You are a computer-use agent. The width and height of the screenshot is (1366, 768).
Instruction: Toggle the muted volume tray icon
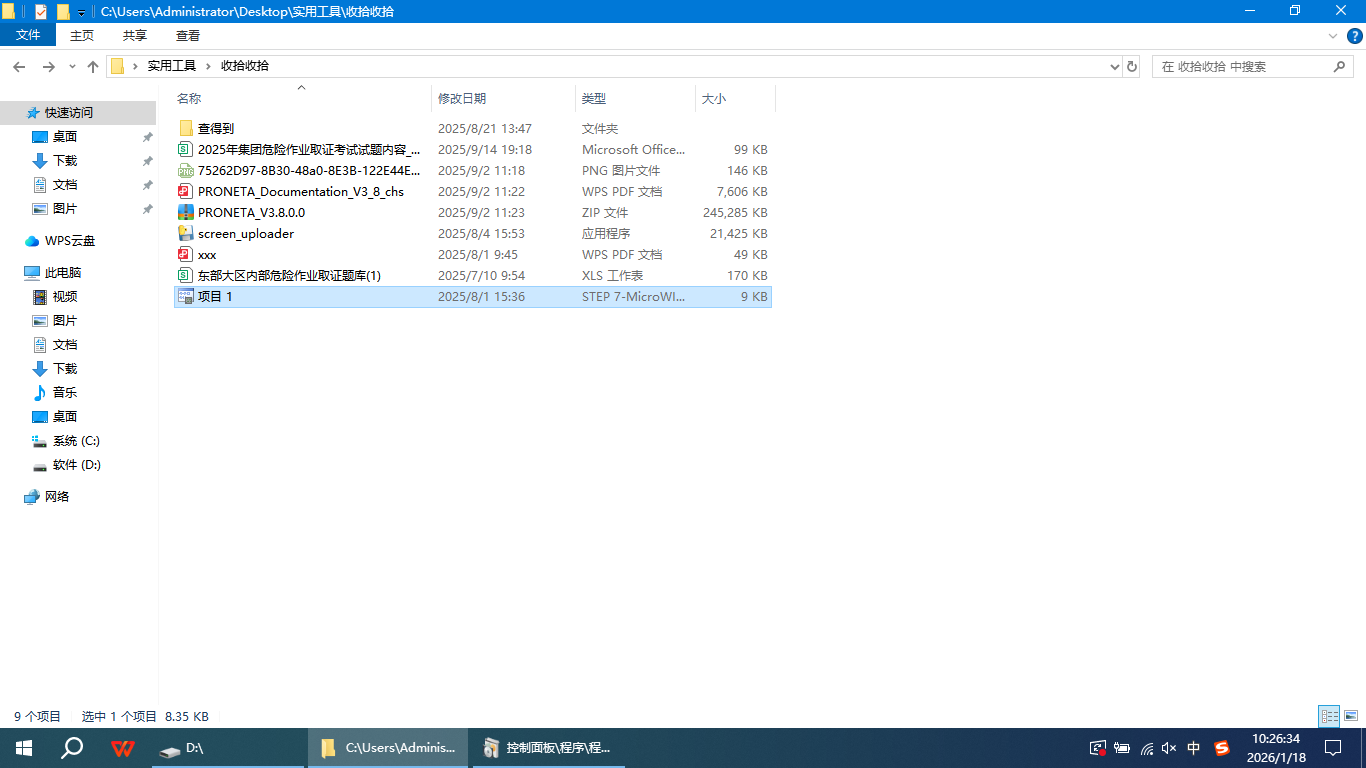[x=1169, y=748]
